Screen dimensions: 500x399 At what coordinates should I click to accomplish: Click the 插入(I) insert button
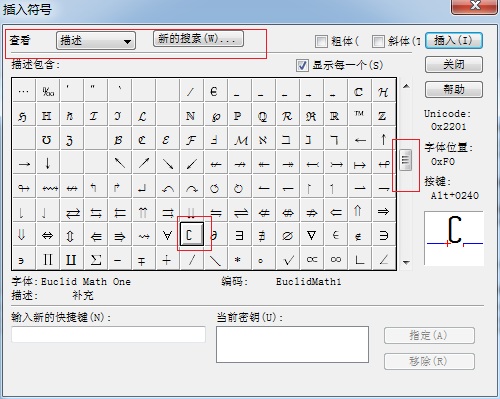pos(454,40)
